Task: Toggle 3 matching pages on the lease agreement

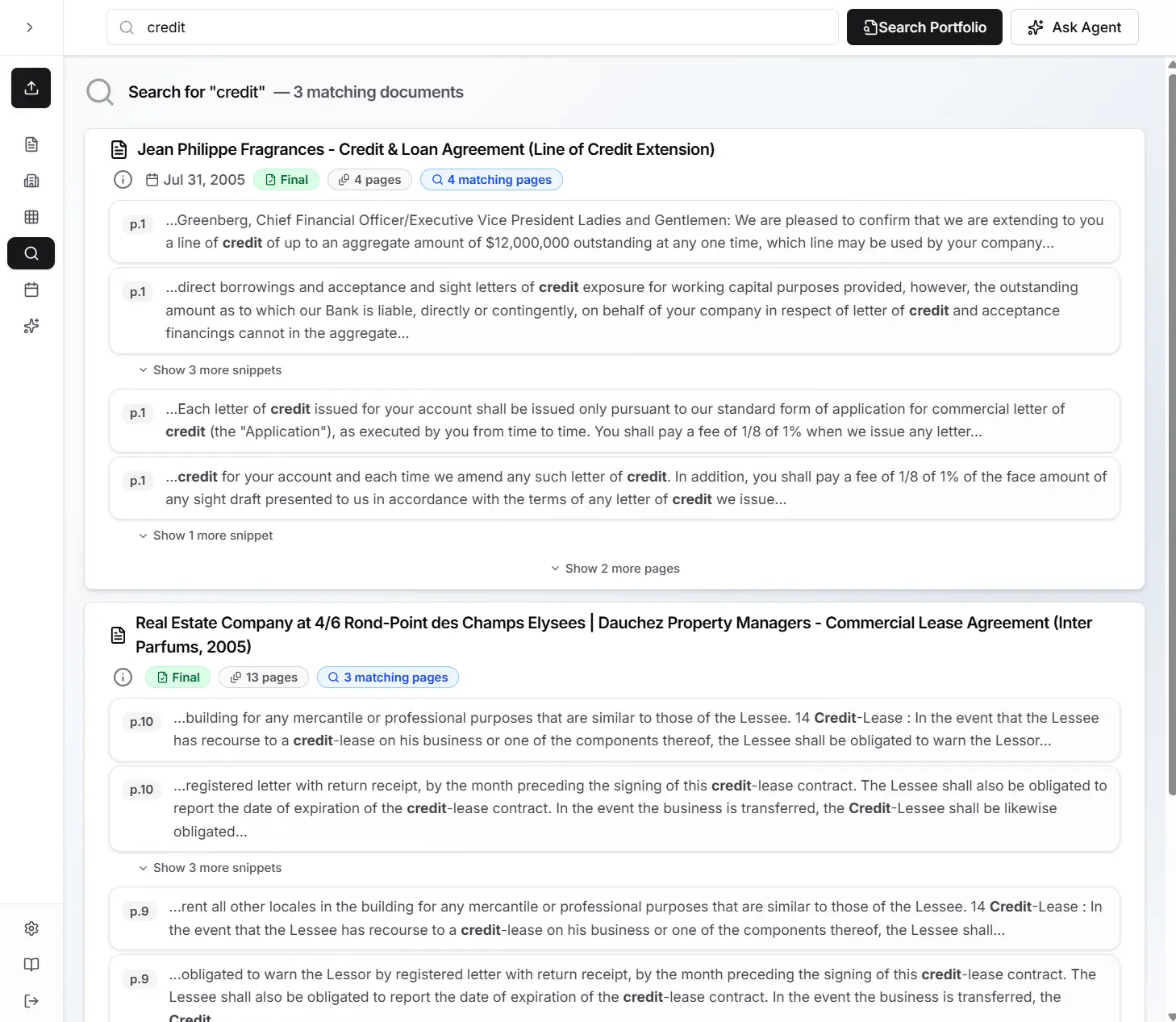Action: 387,677
